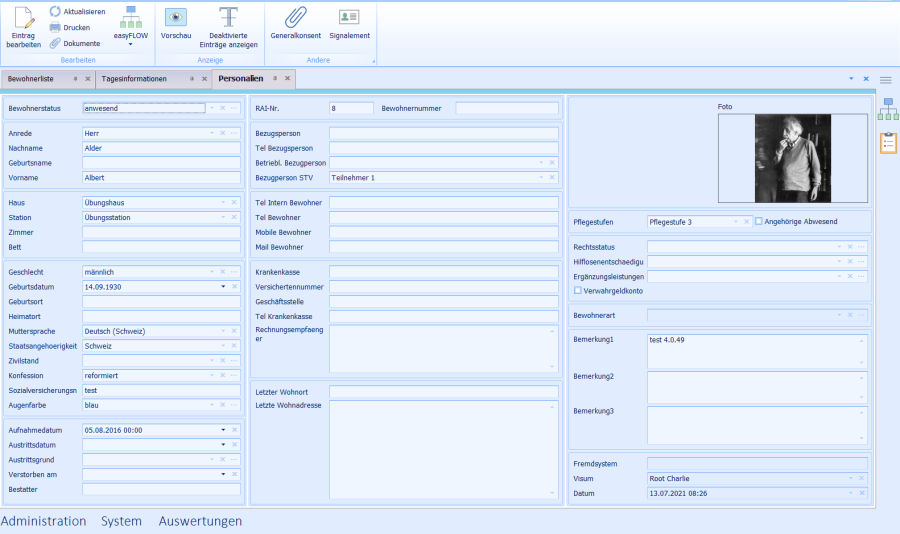Image resolution: width=900 pixels, height=534 pixels.
Task: Open Dokumente paperclip item
Action: (55, 43)
